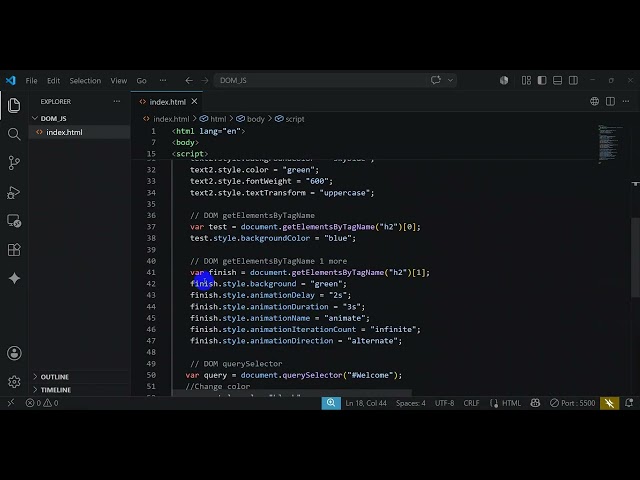This screenshot has width=640, height=480.
Task: Open Explorer views and more actions menu
Action: [x=117, y=101]
